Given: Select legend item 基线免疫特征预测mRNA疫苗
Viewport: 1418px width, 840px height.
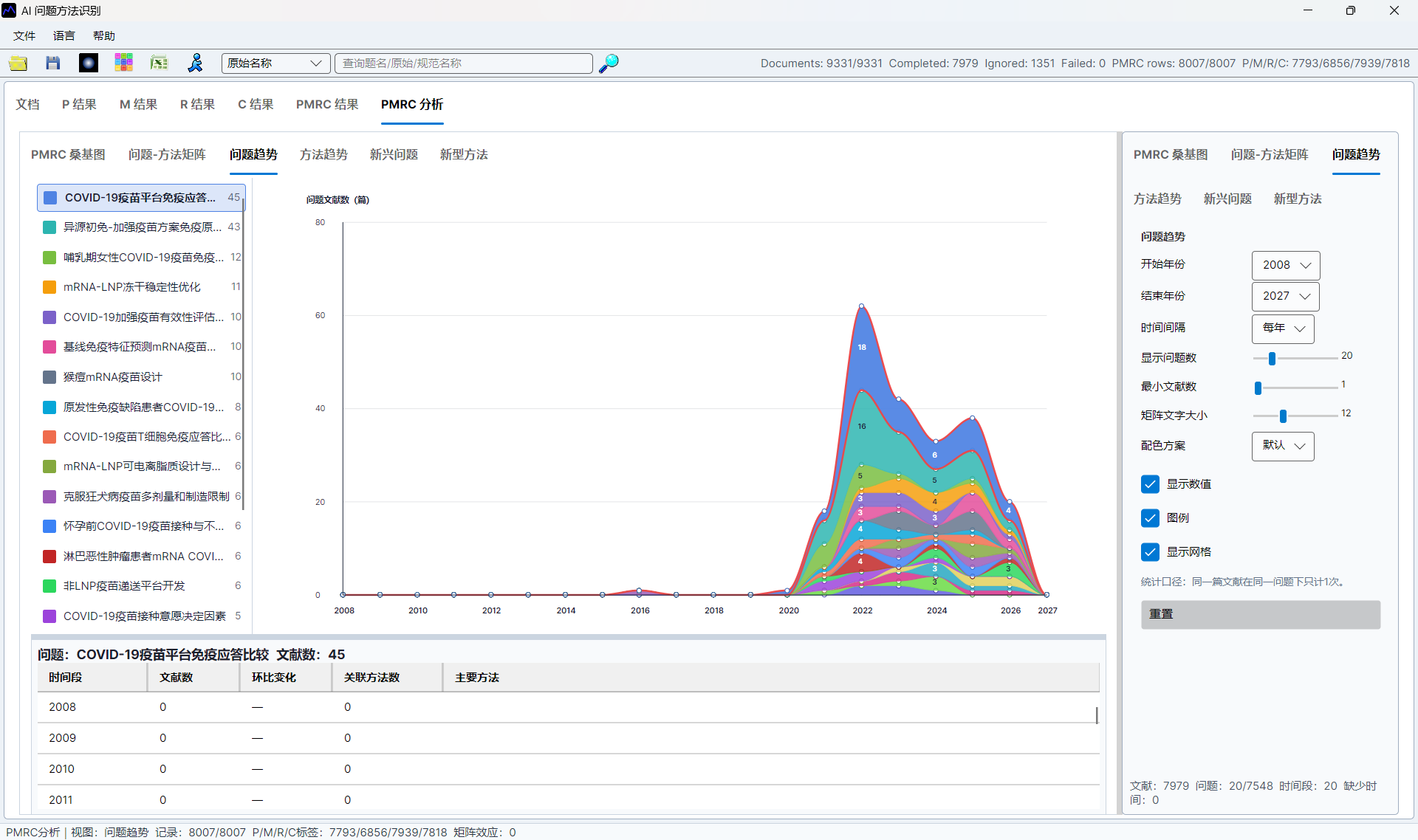Looking at the screenshot, I should (x=141, y=347).
